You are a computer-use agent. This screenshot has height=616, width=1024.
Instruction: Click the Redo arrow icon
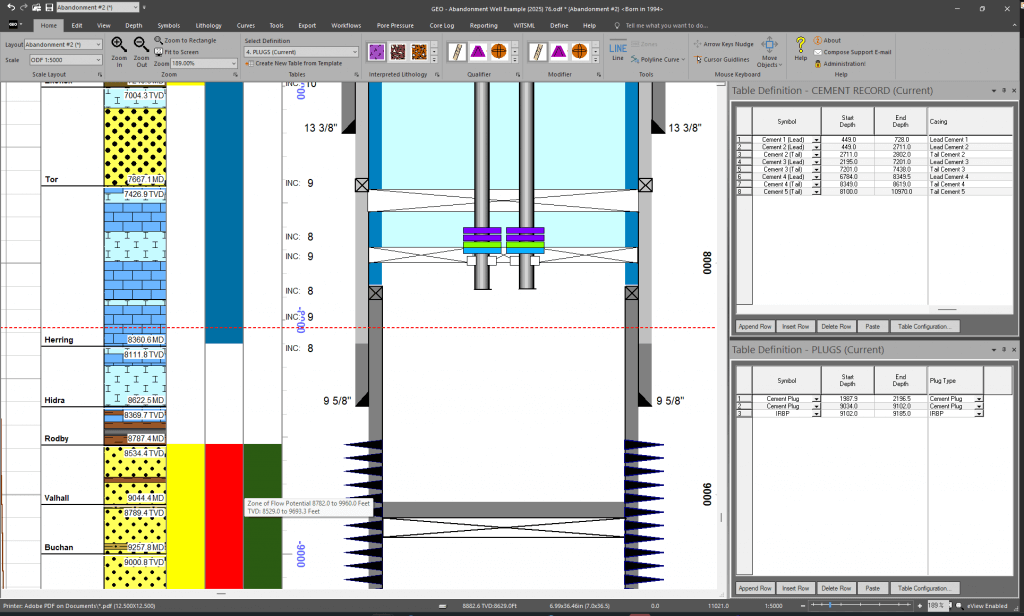(x=24, y=7)
